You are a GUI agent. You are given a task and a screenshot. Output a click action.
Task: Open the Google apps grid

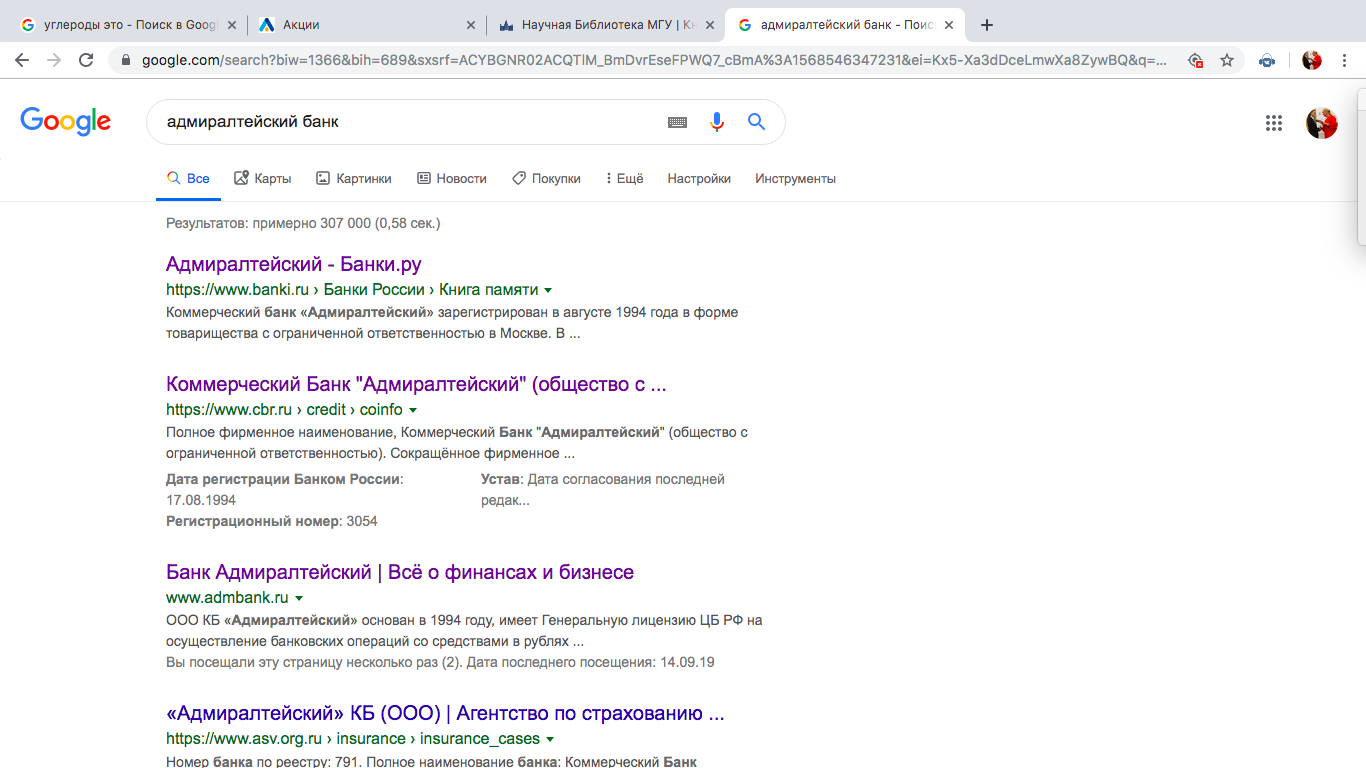coord(1273,123)
